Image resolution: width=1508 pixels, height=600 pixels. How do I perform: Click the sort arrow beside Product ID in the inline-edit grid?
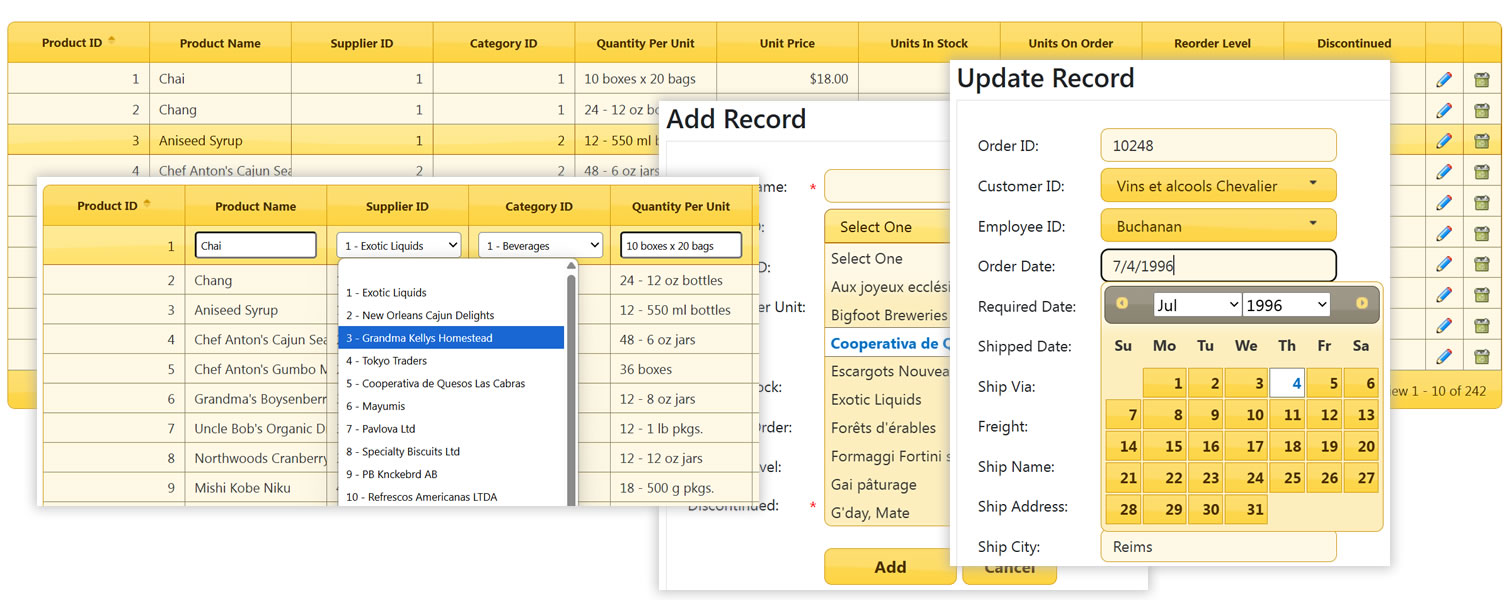[147, 204]
